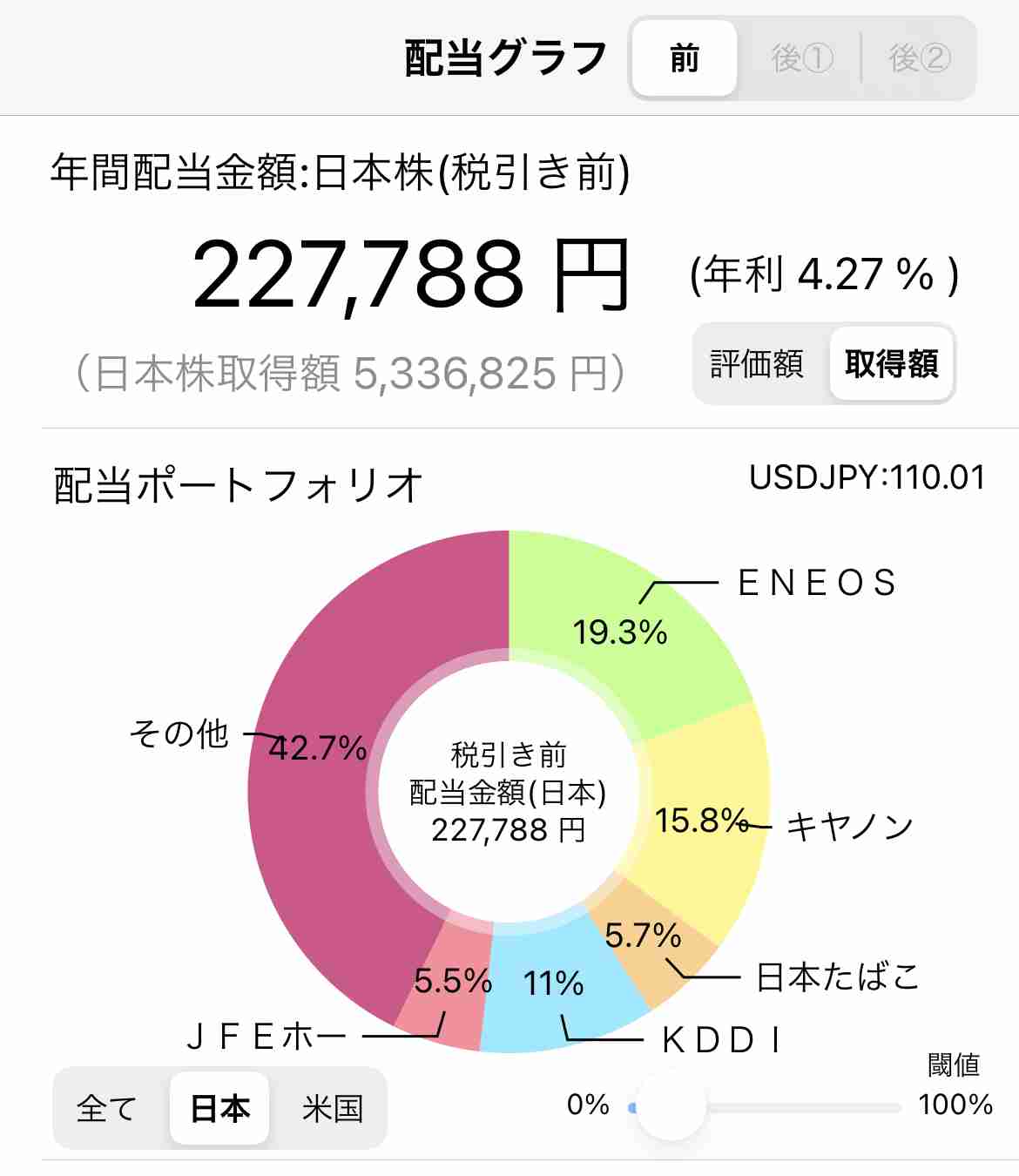1019x1176 pixels.
Task: Select 日本 stocks filter
Action: pos(219,1109)
